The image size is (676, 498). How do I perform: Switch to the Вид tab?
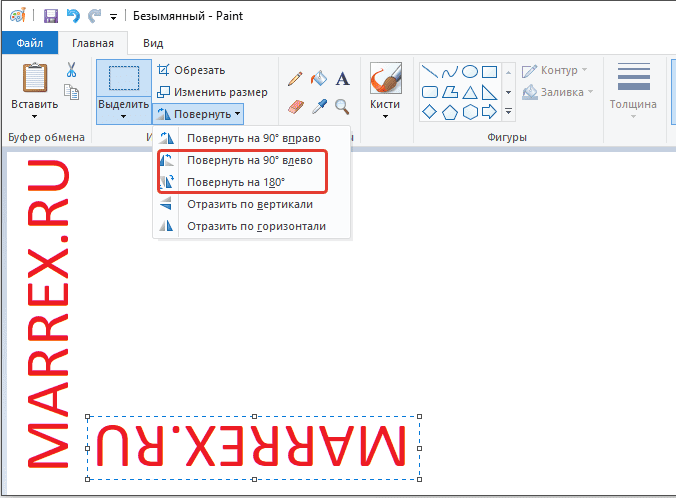click(153, 43)
